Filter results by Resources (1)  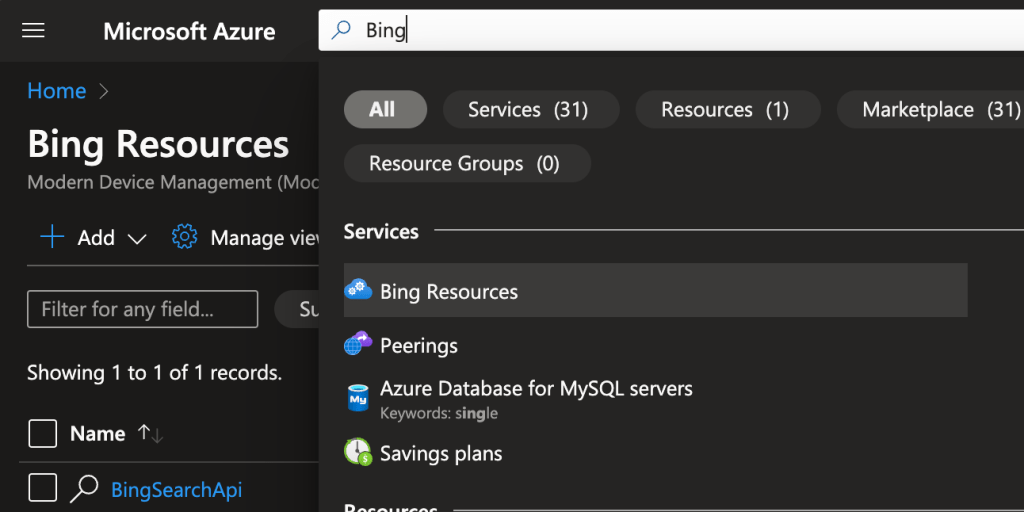(727, 109)
